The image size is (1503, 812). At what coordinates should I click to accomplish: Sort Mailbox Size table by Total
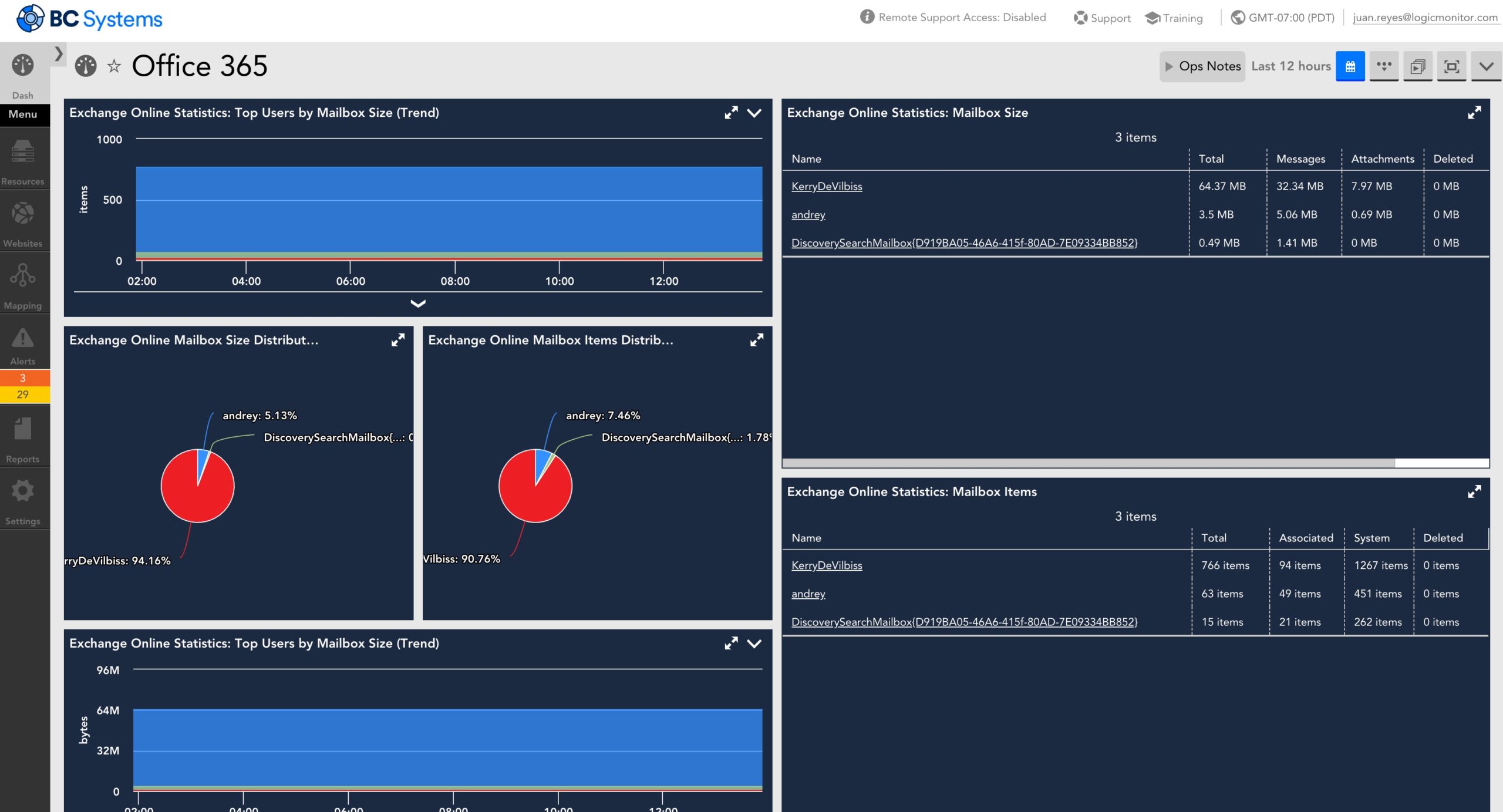point(1211,159)
